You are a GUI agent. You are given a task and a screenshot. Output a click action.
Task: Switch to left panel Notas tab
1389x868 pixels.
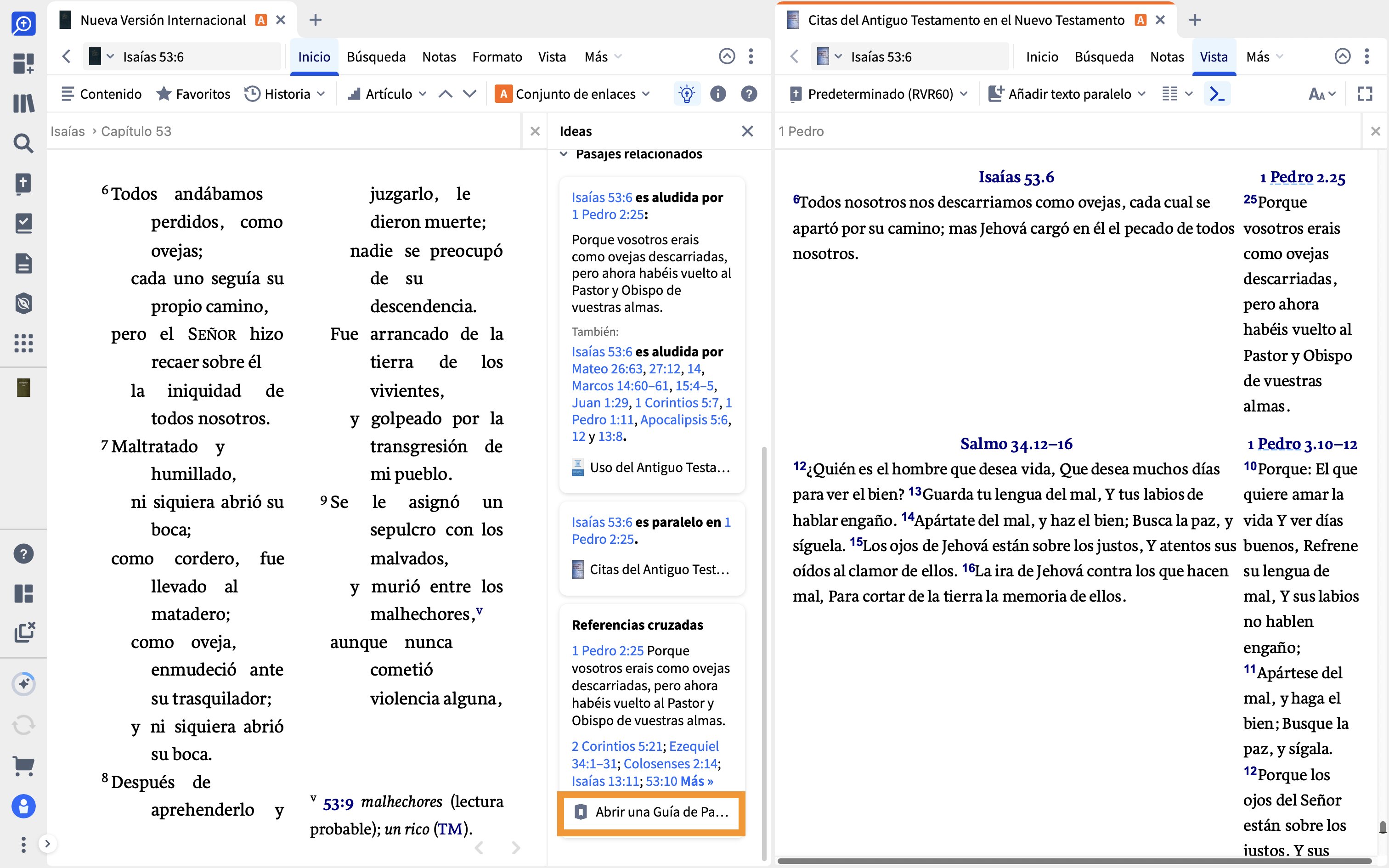pyautogui.click(x=439, y=56)
